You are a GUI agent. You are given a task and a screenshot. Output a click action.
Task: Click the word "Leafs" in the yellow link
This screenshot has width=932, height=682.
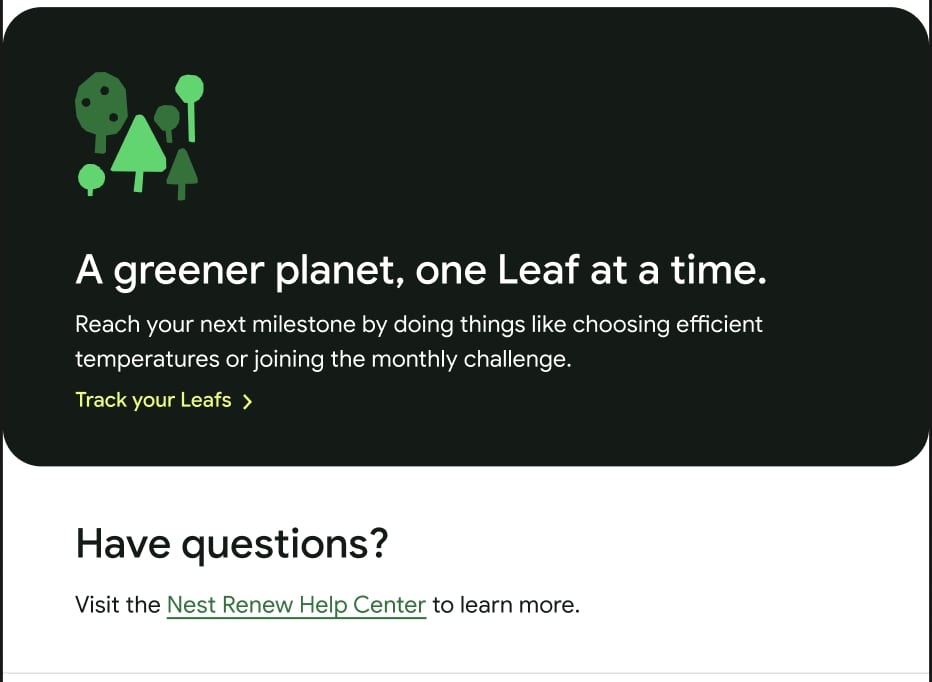tap(206, 400)
